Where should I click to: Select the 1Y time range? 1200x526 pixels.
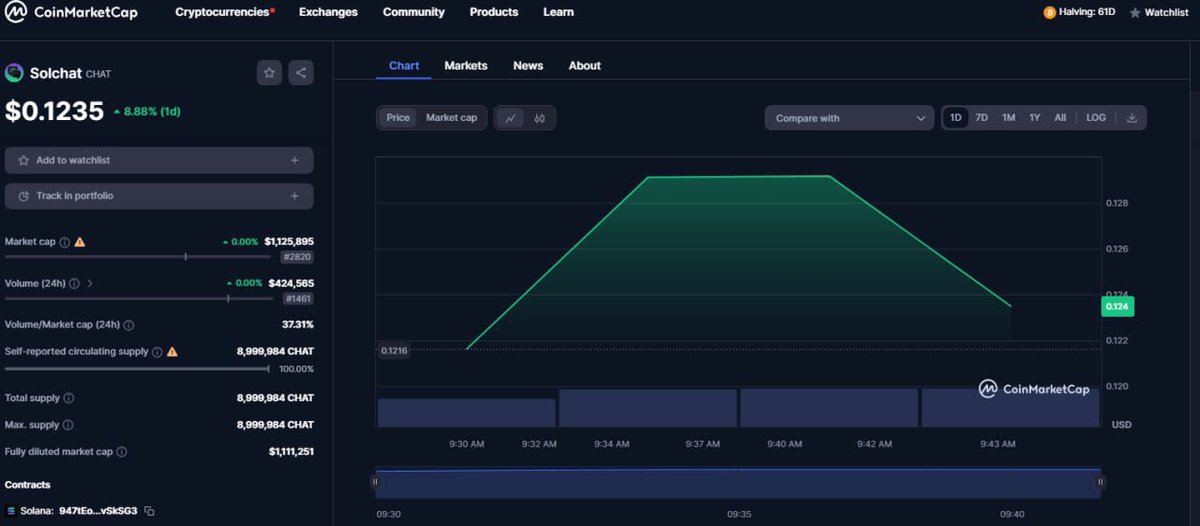(1035, 118)
